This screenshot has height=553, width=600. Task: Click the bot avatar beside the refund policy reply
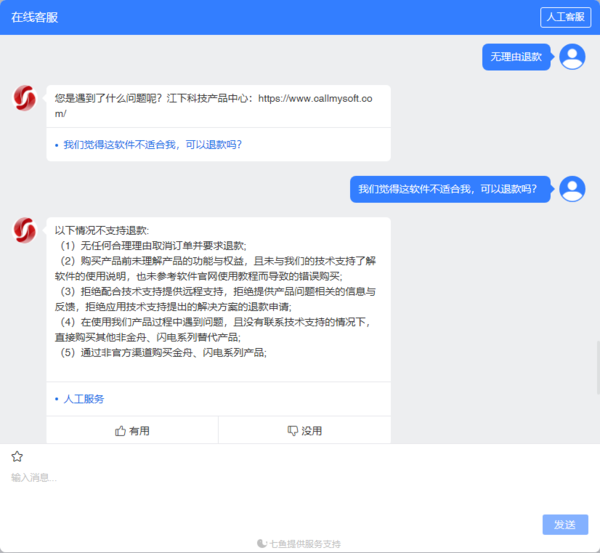tap(25, 230)
